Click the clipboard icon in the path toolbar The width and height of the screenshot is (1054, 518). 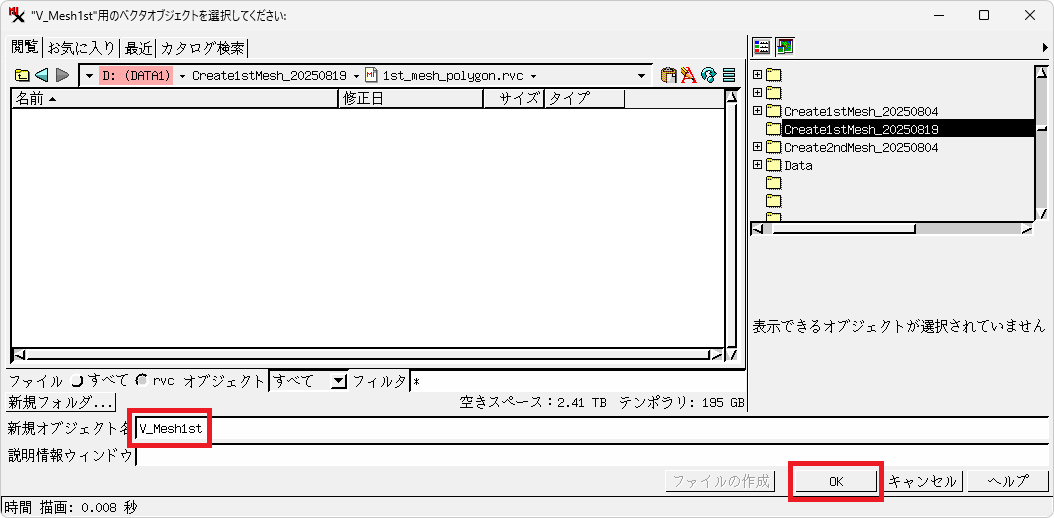(x=669, y=75)
